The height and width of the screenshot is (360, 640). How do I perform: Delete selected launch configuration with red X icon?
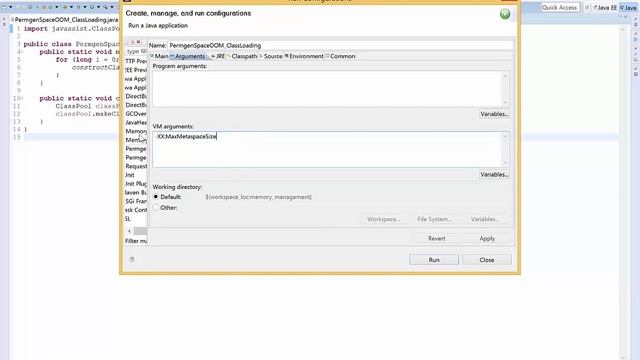[138, 42]
